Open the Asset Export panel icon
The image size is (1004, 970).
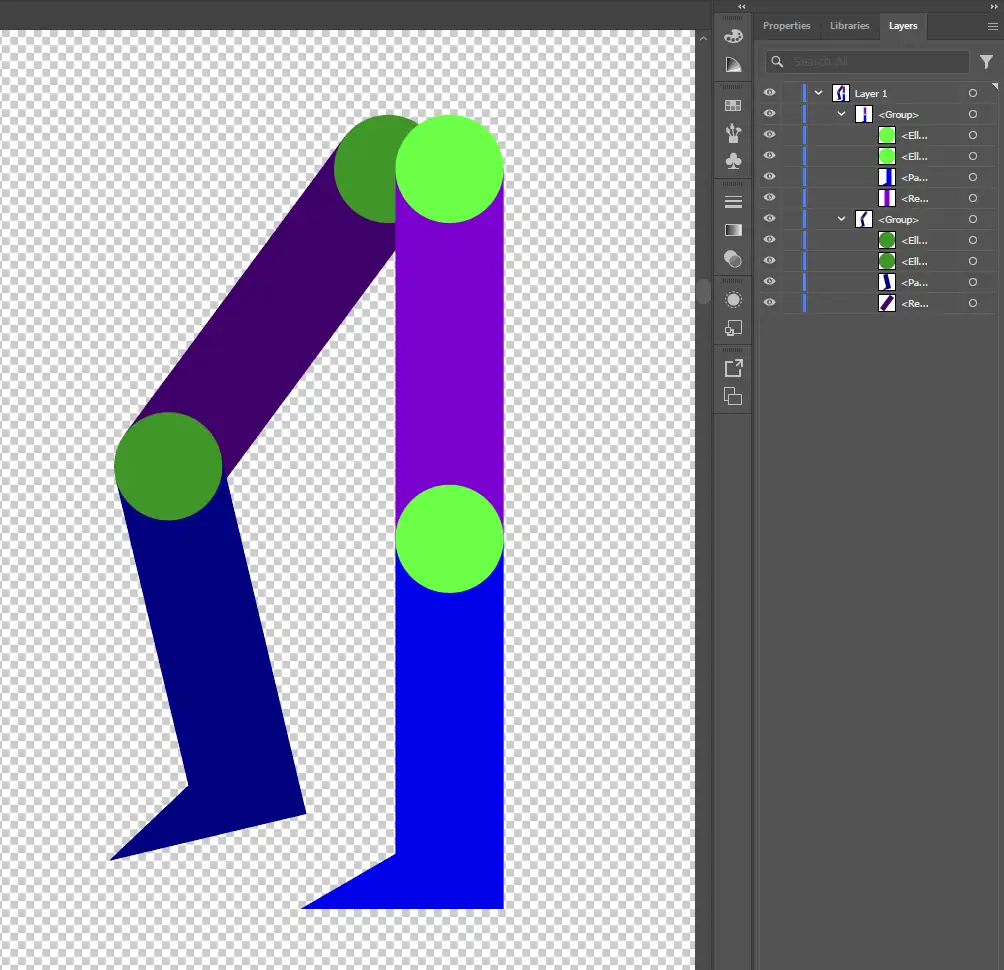pos(733,368)
